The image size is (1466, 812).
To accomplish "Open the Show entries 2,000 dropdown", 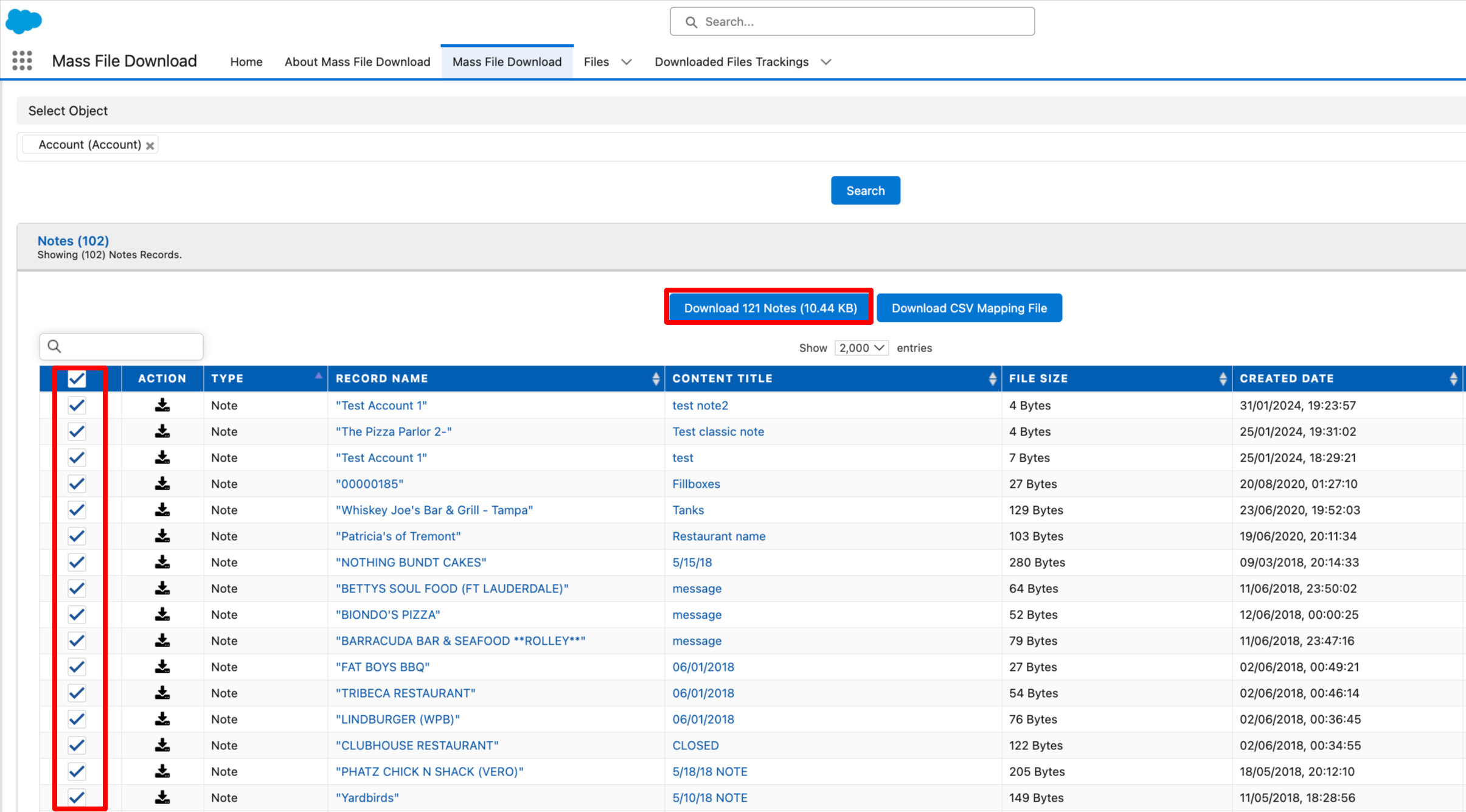I will tap(861, 348).
